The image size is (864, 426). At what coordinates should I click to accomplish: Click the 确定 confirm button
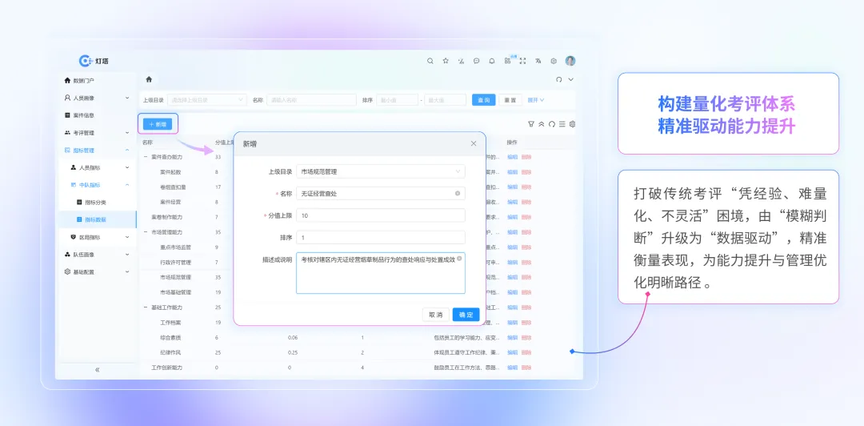(x=466, y=315)
